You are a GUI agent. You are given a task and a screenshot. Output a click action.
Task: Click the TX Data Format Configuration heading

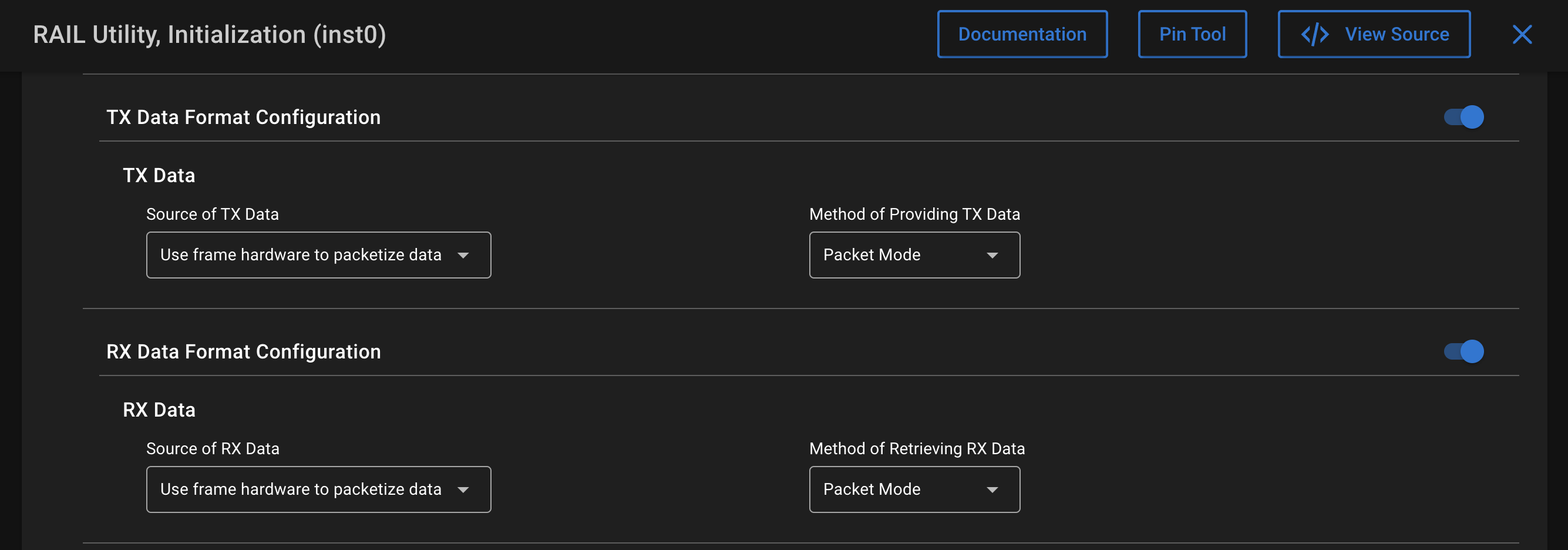pos(244,117)
